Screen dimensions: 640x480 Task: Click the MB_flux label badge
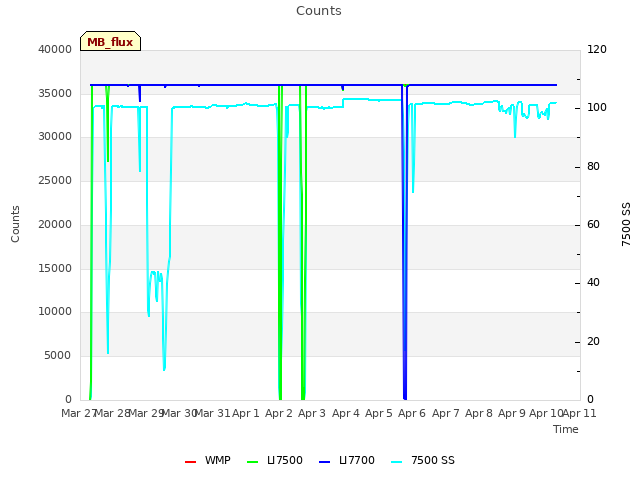[110, 41]
